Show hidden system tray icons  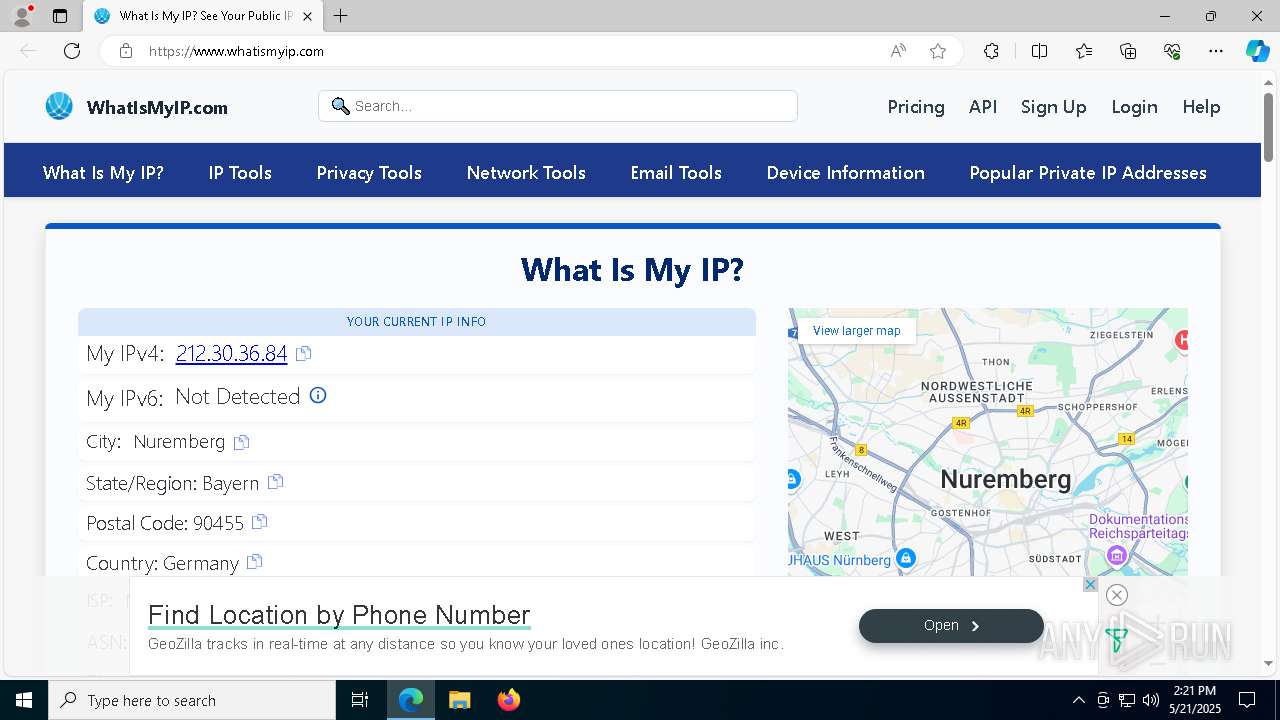tap(1078, 700)
